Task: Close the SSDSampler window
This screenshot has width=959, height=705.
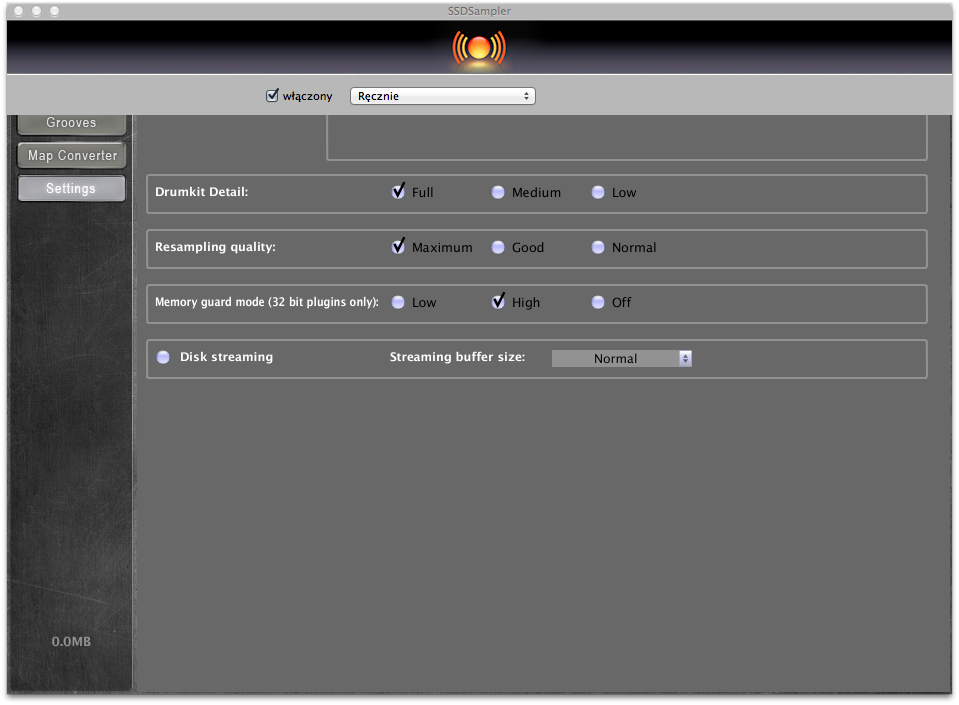Action: 19,11
